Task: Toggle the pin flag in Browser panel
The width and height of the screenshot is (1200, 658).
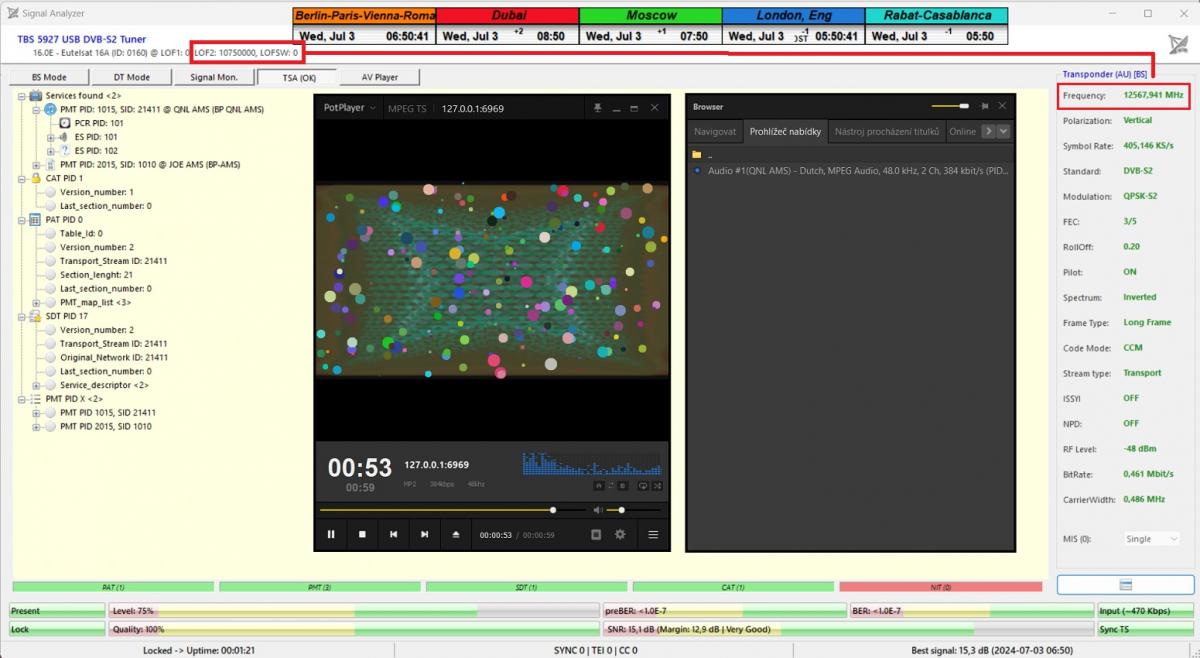Action: [x=984, y=106]
